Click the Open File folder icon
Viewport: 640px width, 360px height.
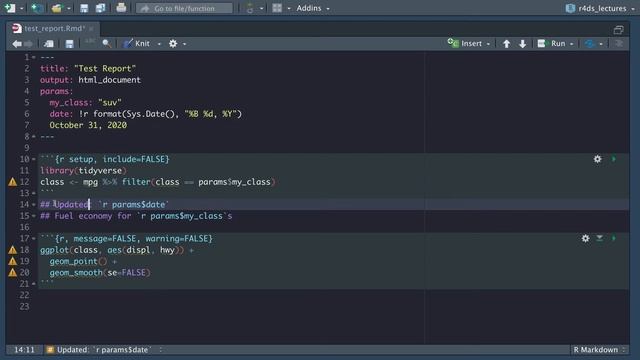point(56,8)
